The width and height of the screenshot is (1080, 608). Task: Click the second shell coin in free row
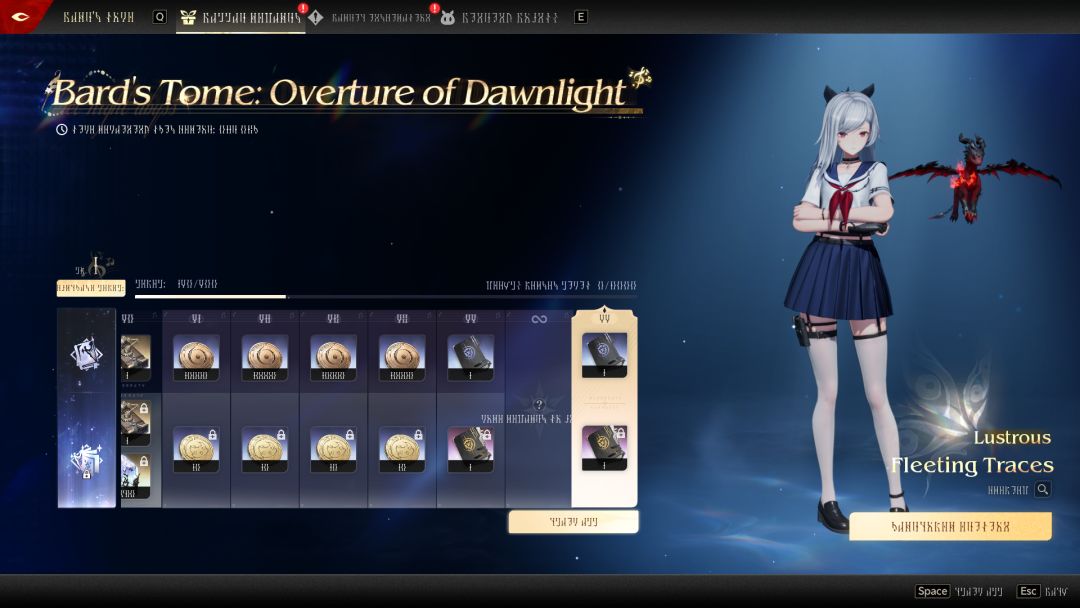tap(264, 357)
